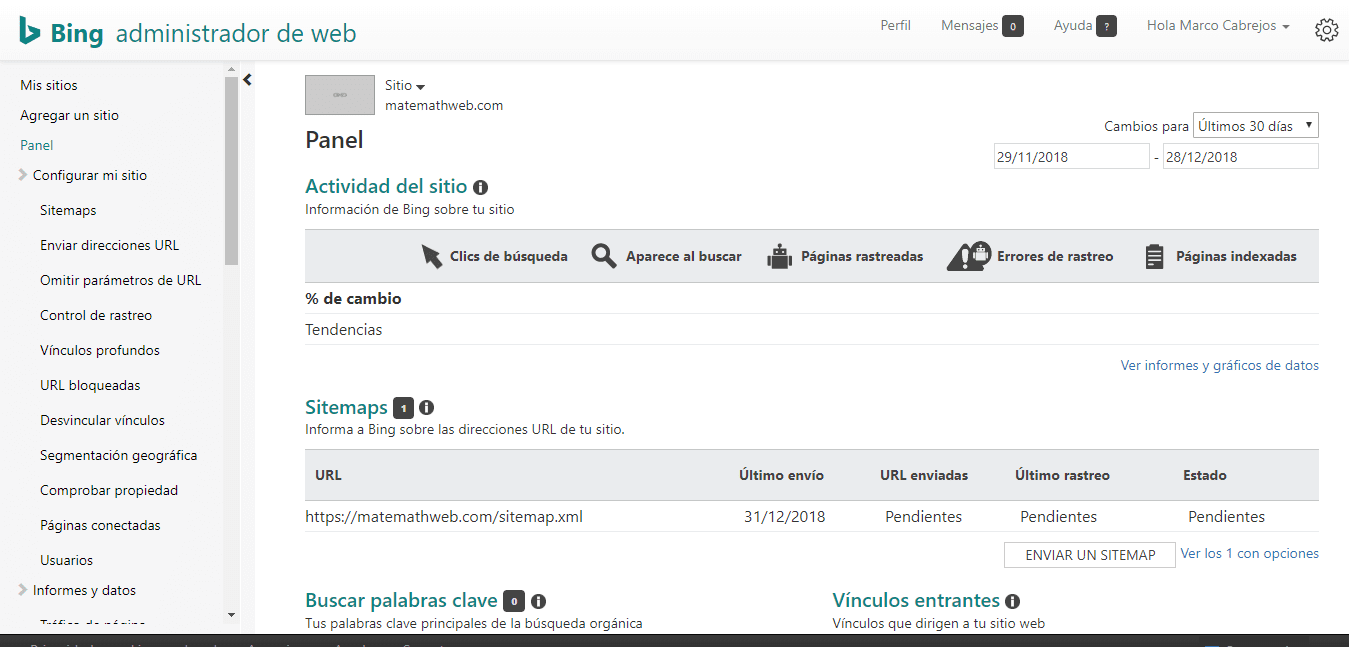Click the matemathweb.com site name
The width and height of the screenshot is (1349, 647).
pos(444,105)
